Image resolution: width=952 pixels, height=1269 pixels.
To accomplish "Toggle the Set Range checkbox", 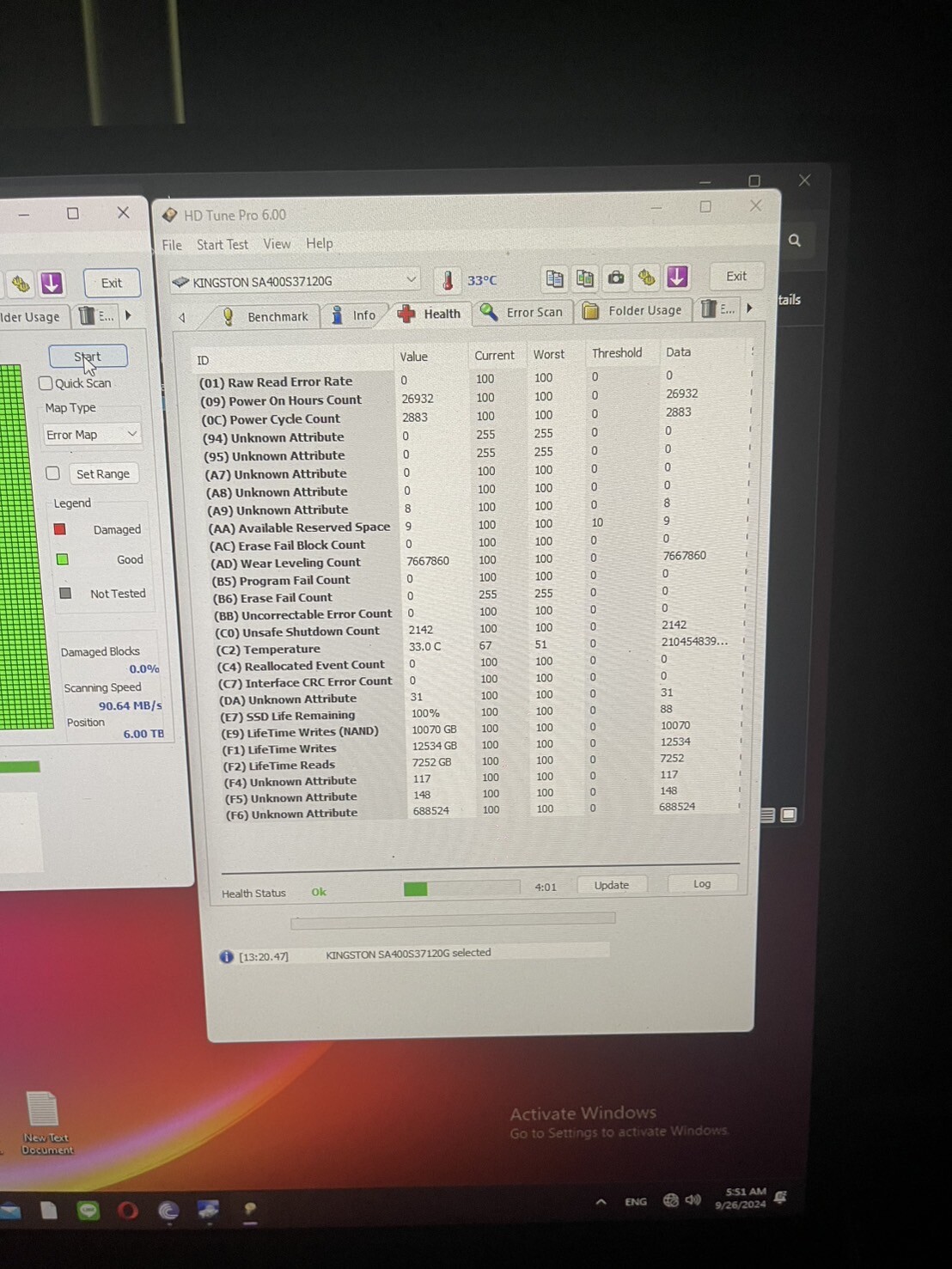I will 53,473.
